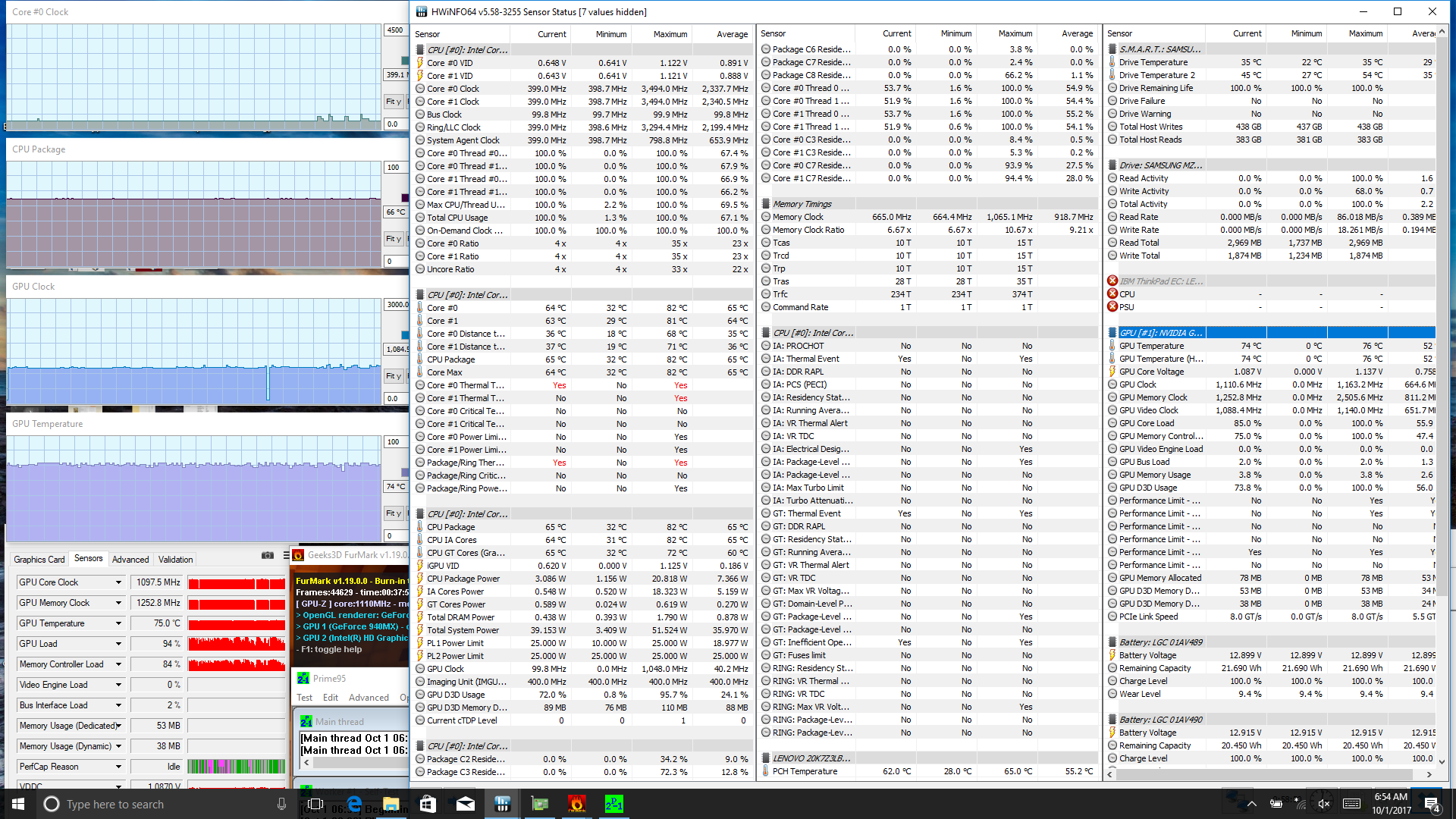Image resolution: width=1456 pixels, height=819 pixels.
Task: Open the Microsoft Store taskbar icon
Action: [x=428, y=804]
